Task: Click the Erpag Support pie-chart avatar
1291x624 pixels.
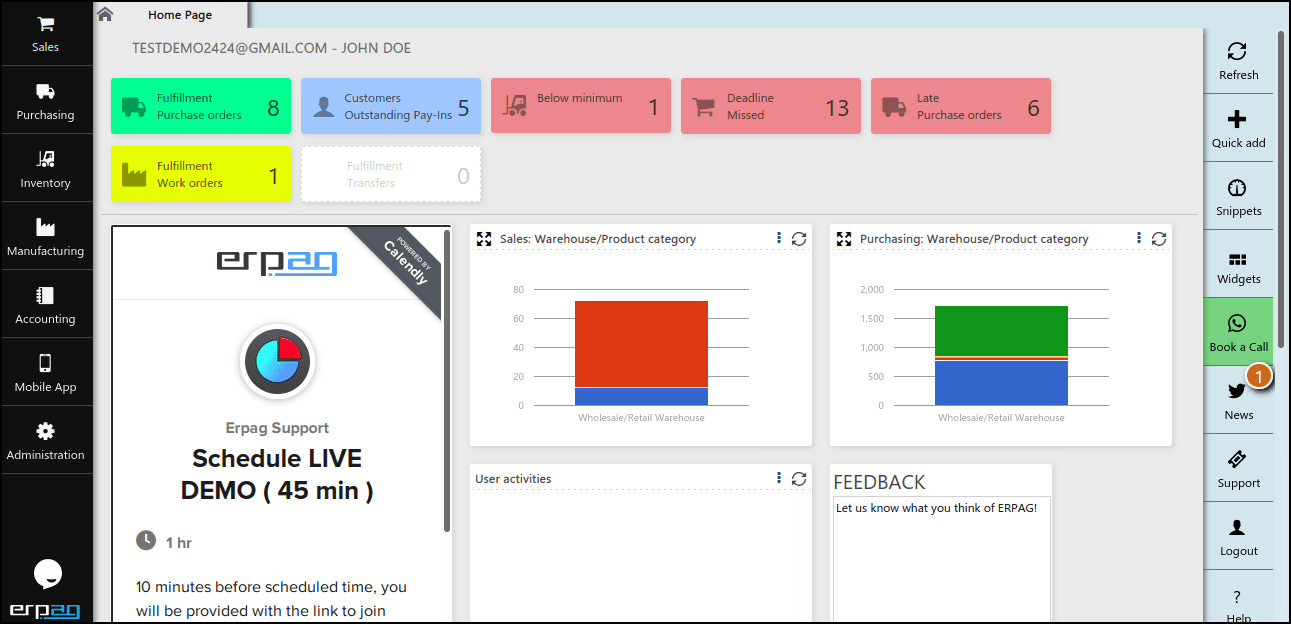Action: point(277,362)
